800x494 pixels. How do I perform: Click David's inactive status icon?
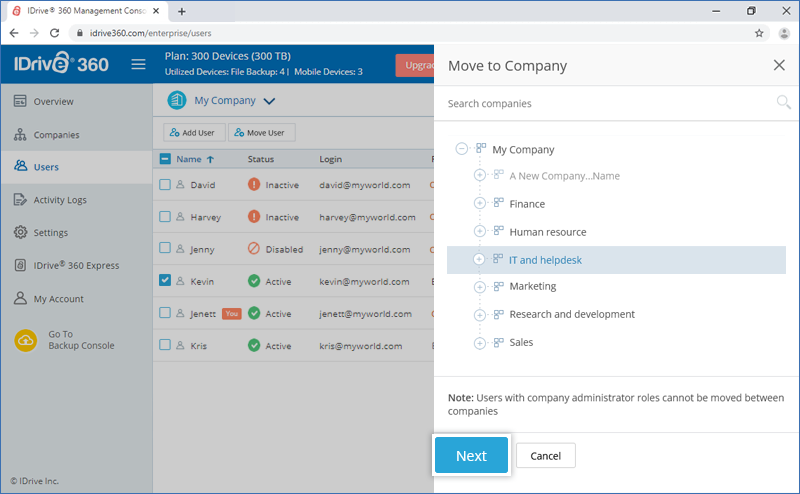click(x=254, y=184)
